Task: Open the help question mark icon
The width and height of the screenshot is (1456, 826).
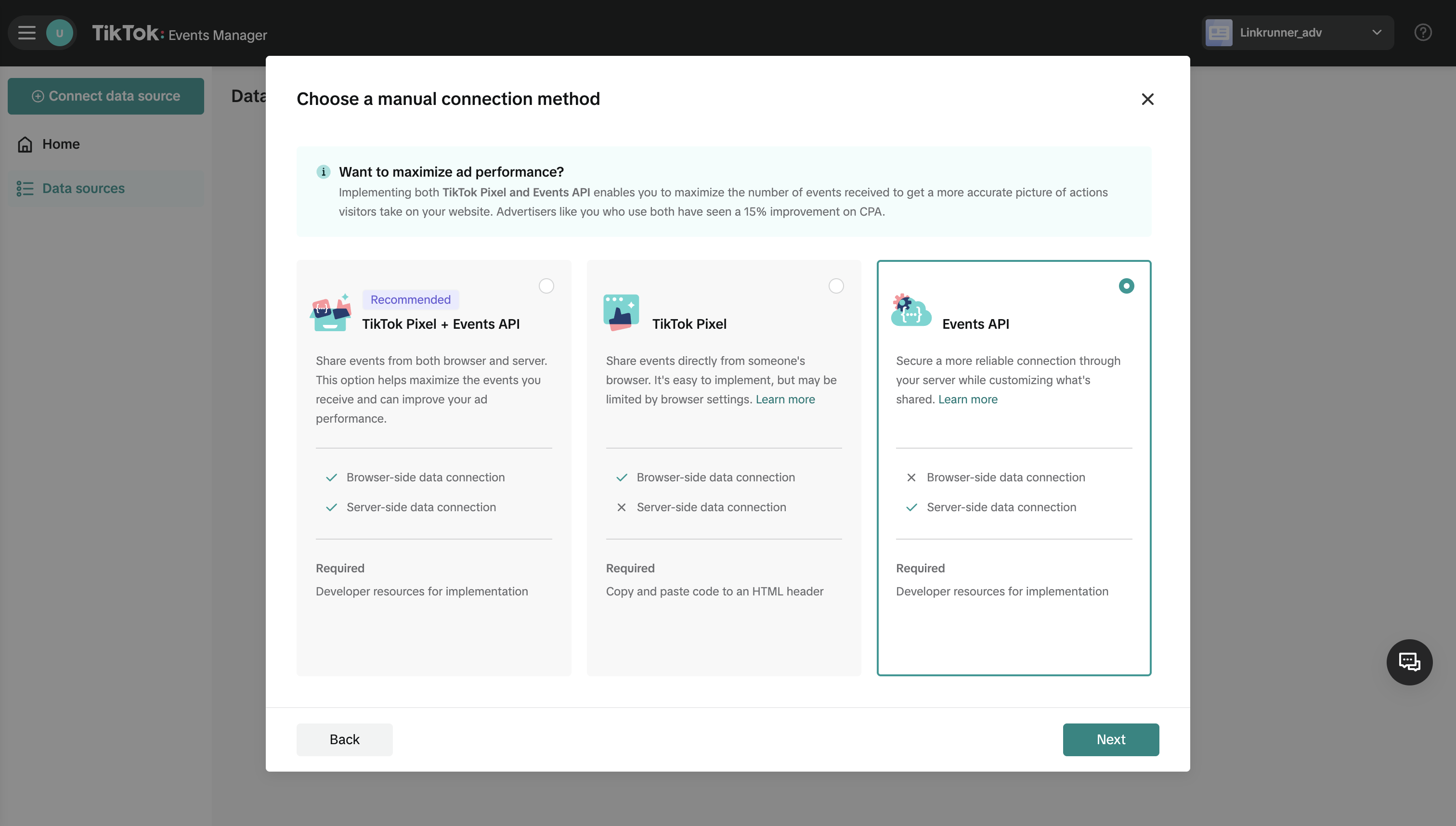Action: (1422, 32)
